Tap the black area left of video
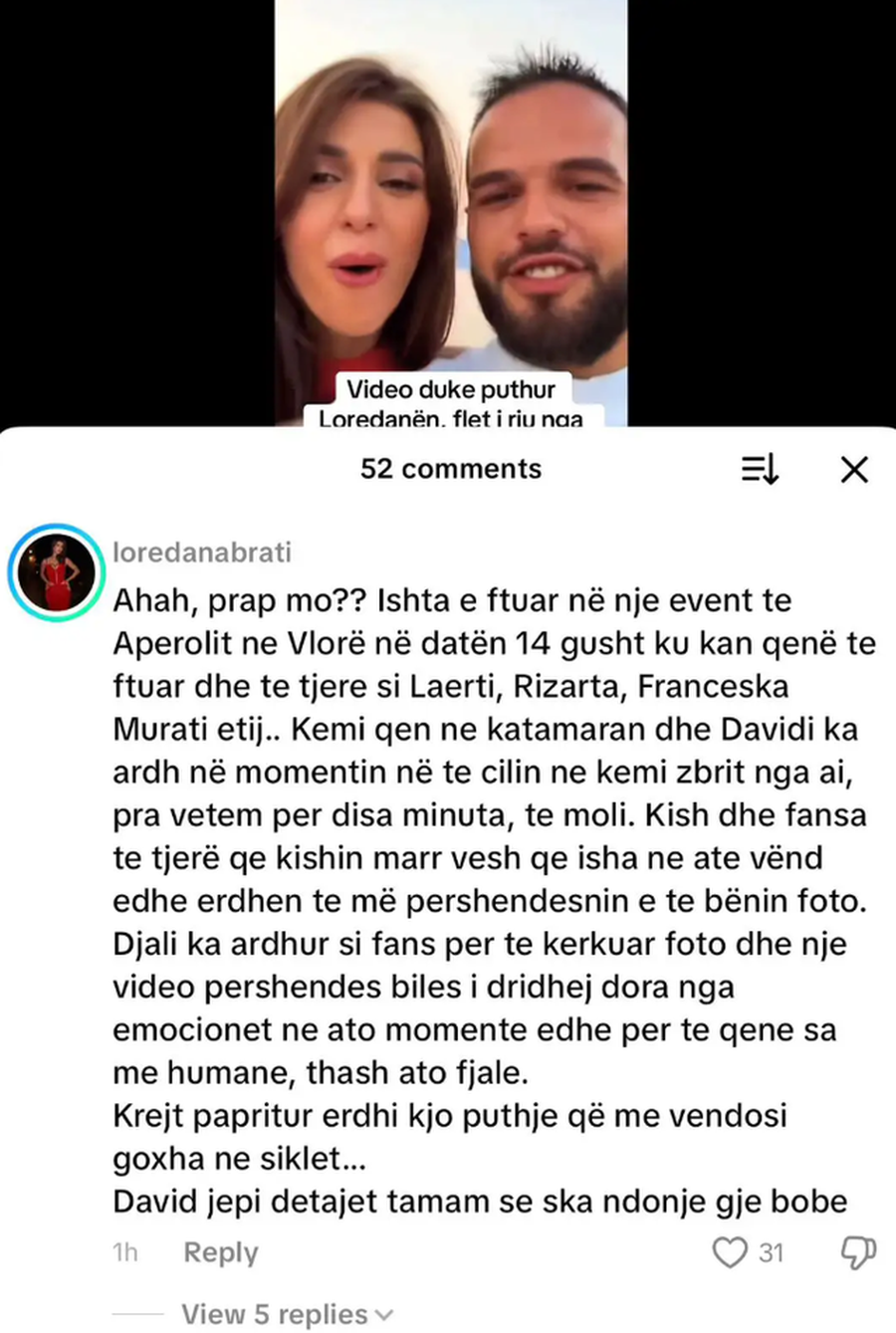 click(137, 213)
